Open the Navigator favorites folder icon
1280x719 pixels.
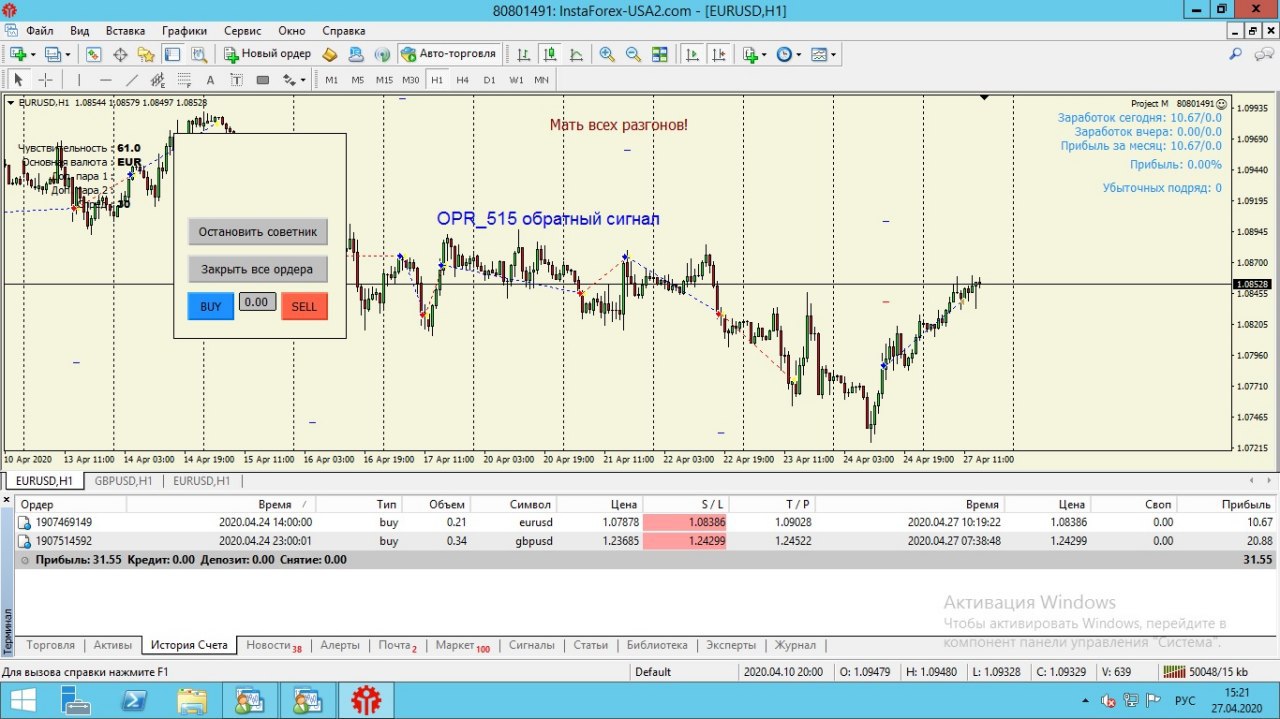click(146, 54)
